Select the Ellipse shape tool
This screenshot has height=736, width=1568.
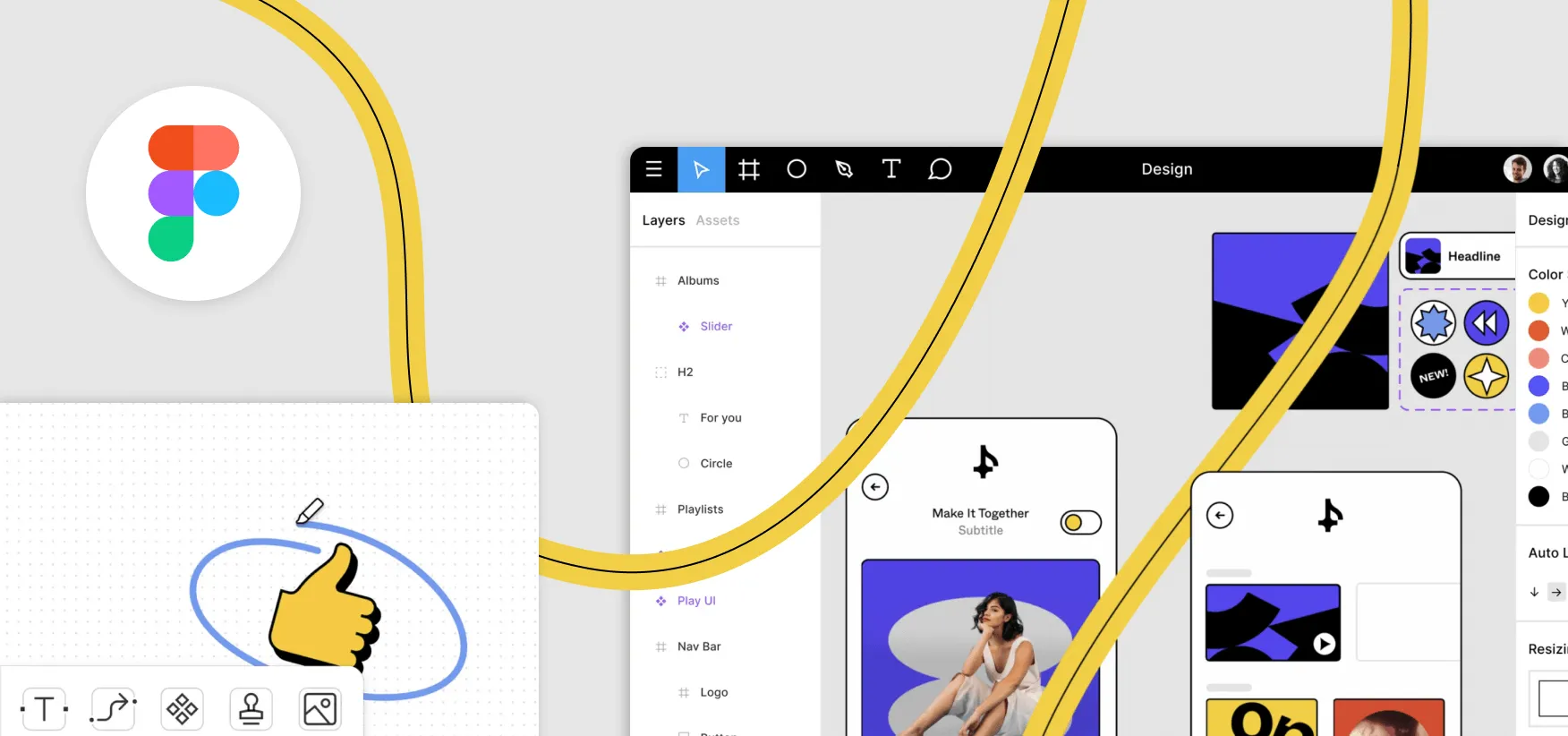(797, 169)
